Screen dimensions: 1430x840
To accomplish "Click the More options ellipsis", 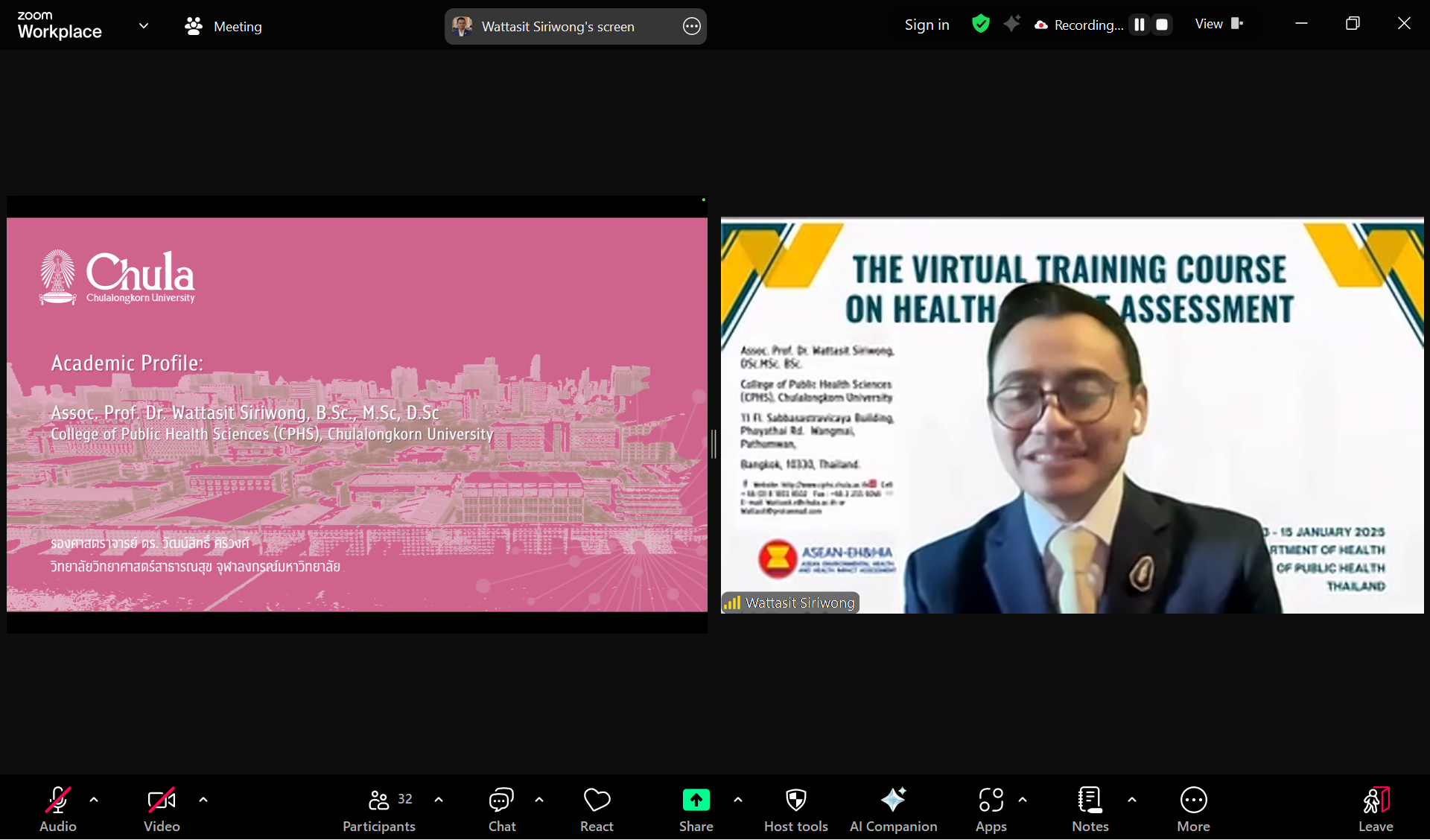I will [1193, 801].
